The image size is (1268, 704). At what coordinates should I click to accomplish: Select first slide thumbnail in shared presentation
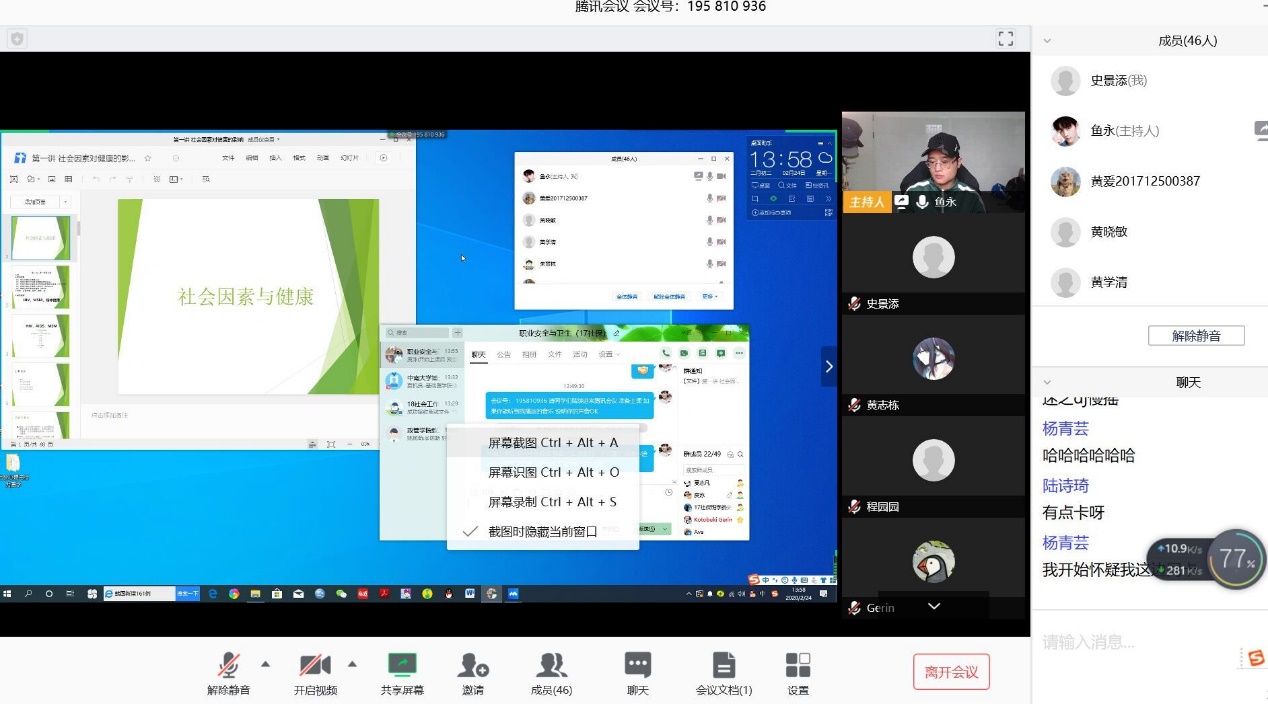[40, 238]
